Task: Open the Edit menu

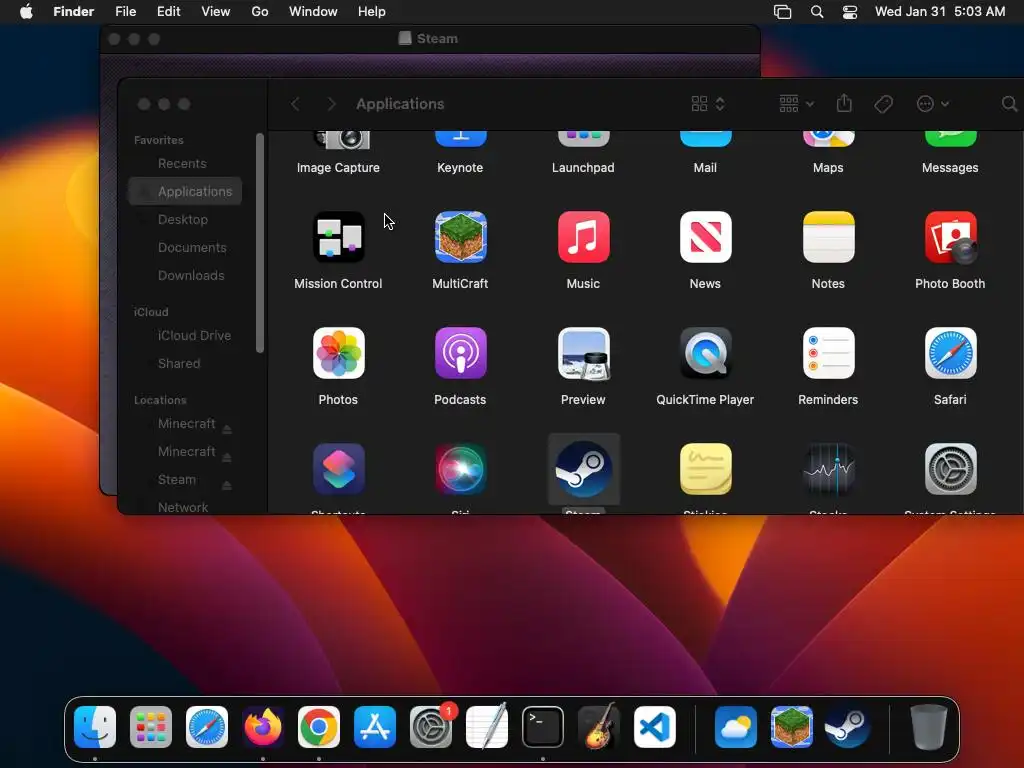Action: (168, 12)
